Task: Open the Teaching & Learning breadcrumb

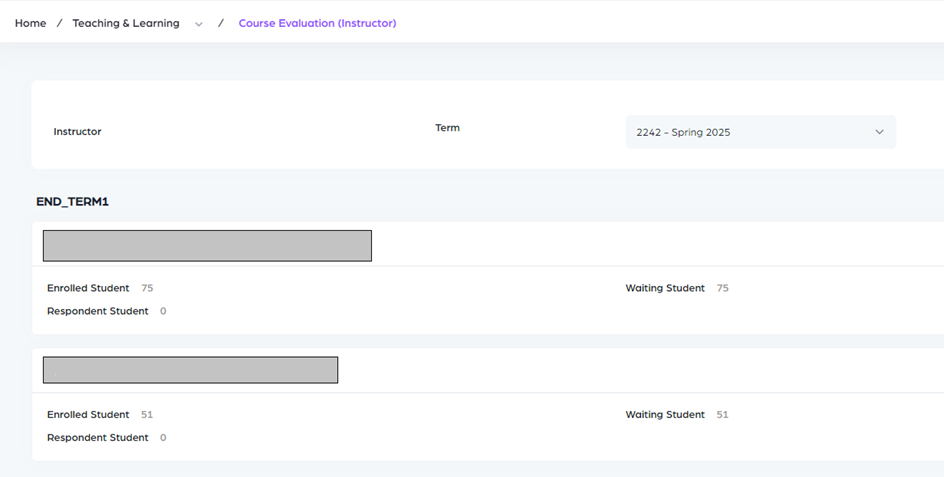Action: click(x=126, y=23)
